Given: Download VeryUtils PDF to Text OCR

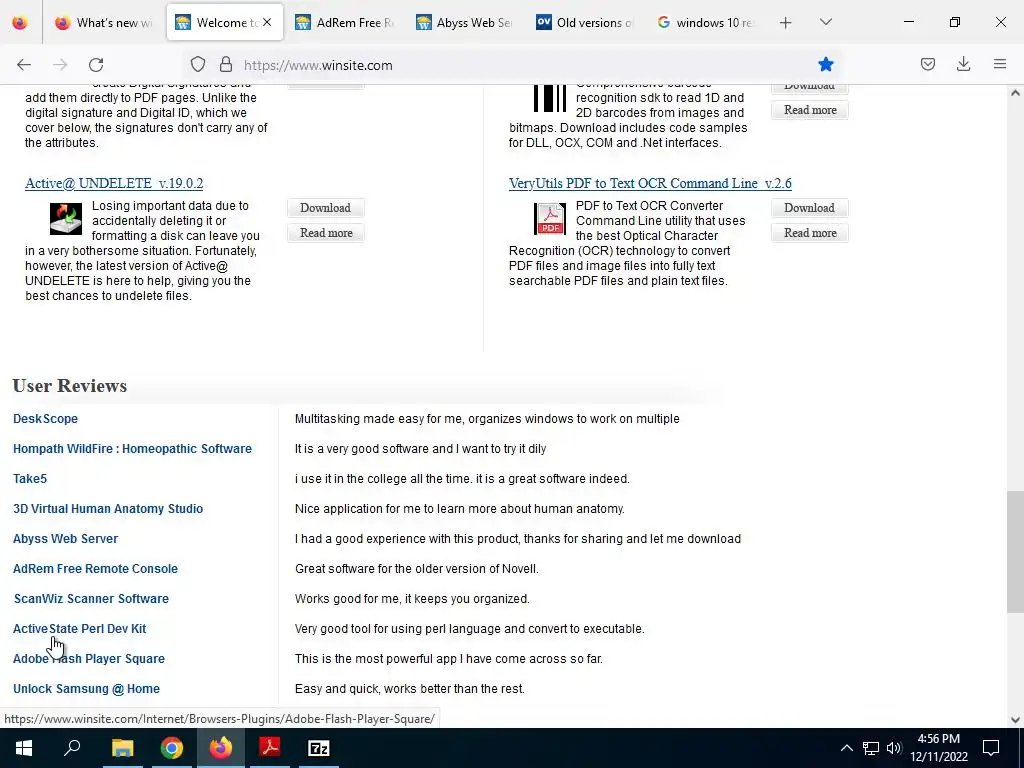Looking at the screenshot, I should (x=809, y=208).
